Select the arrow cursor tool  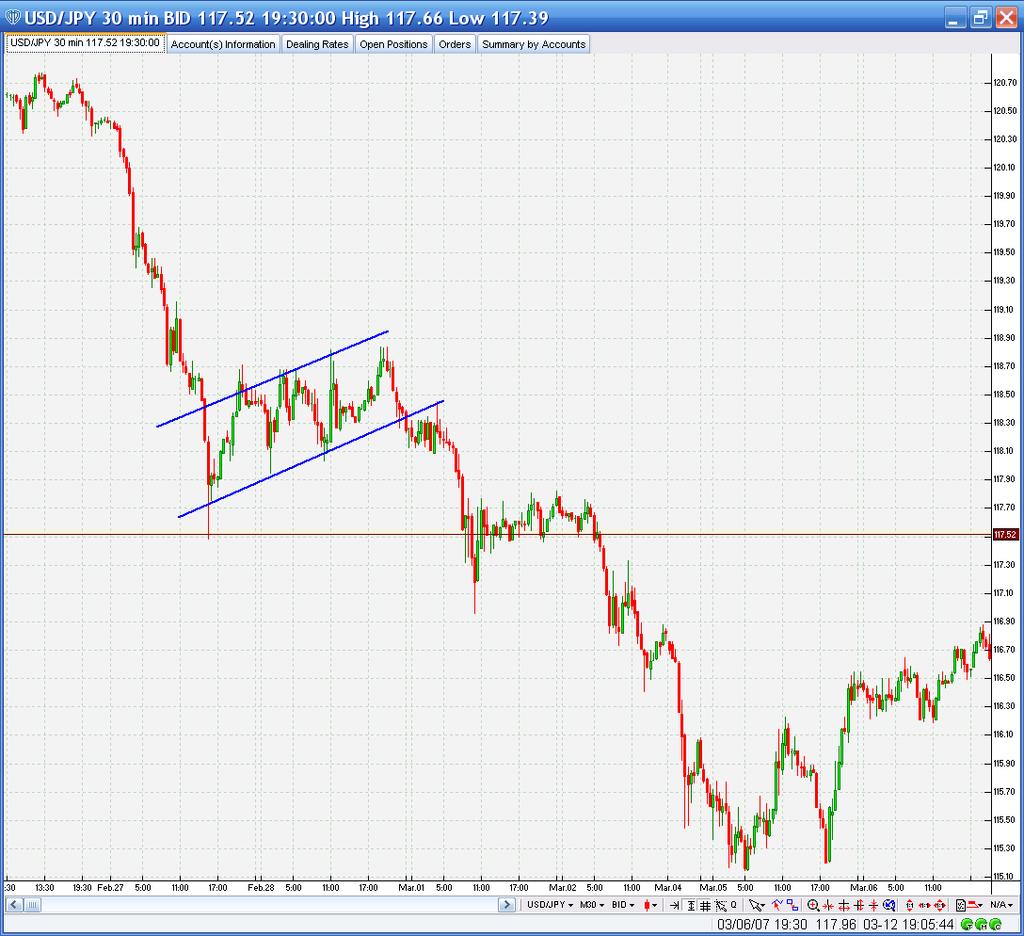coord(756,905)
